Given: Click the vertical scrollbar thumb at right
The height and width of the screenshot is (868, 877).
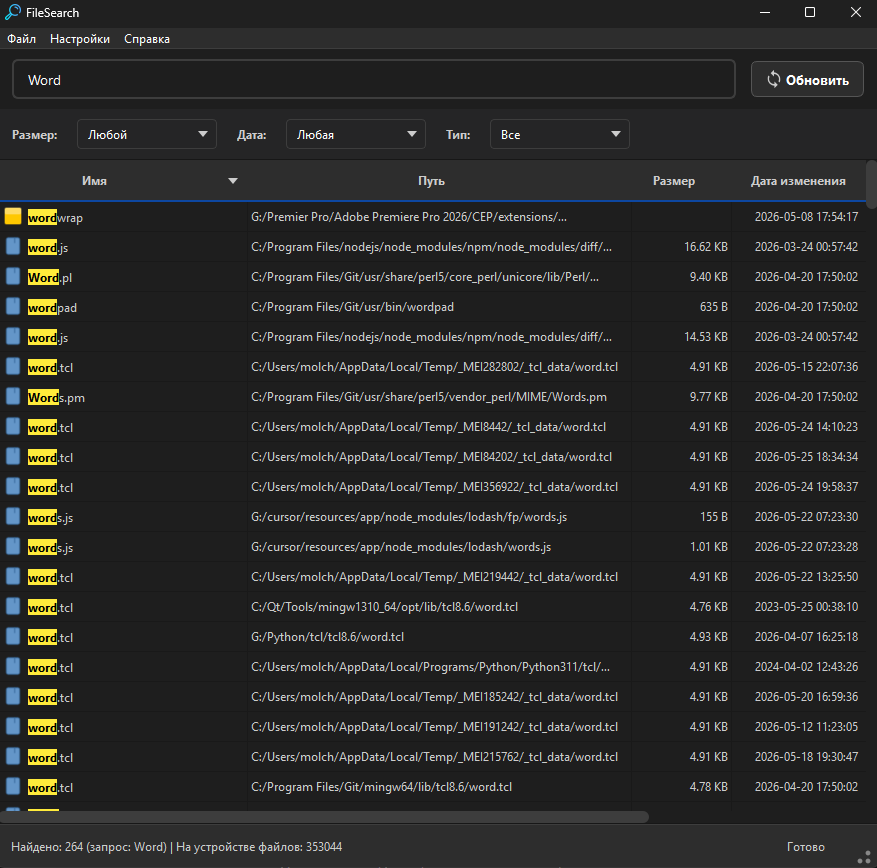Looking at the screenshot, I should (x=871, y=184).
